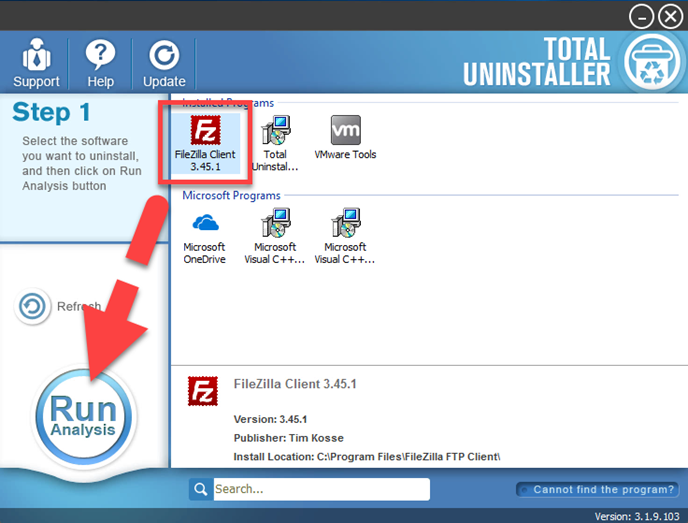Click the 'Version: 3.1.9.103' status text

[637, 516]
